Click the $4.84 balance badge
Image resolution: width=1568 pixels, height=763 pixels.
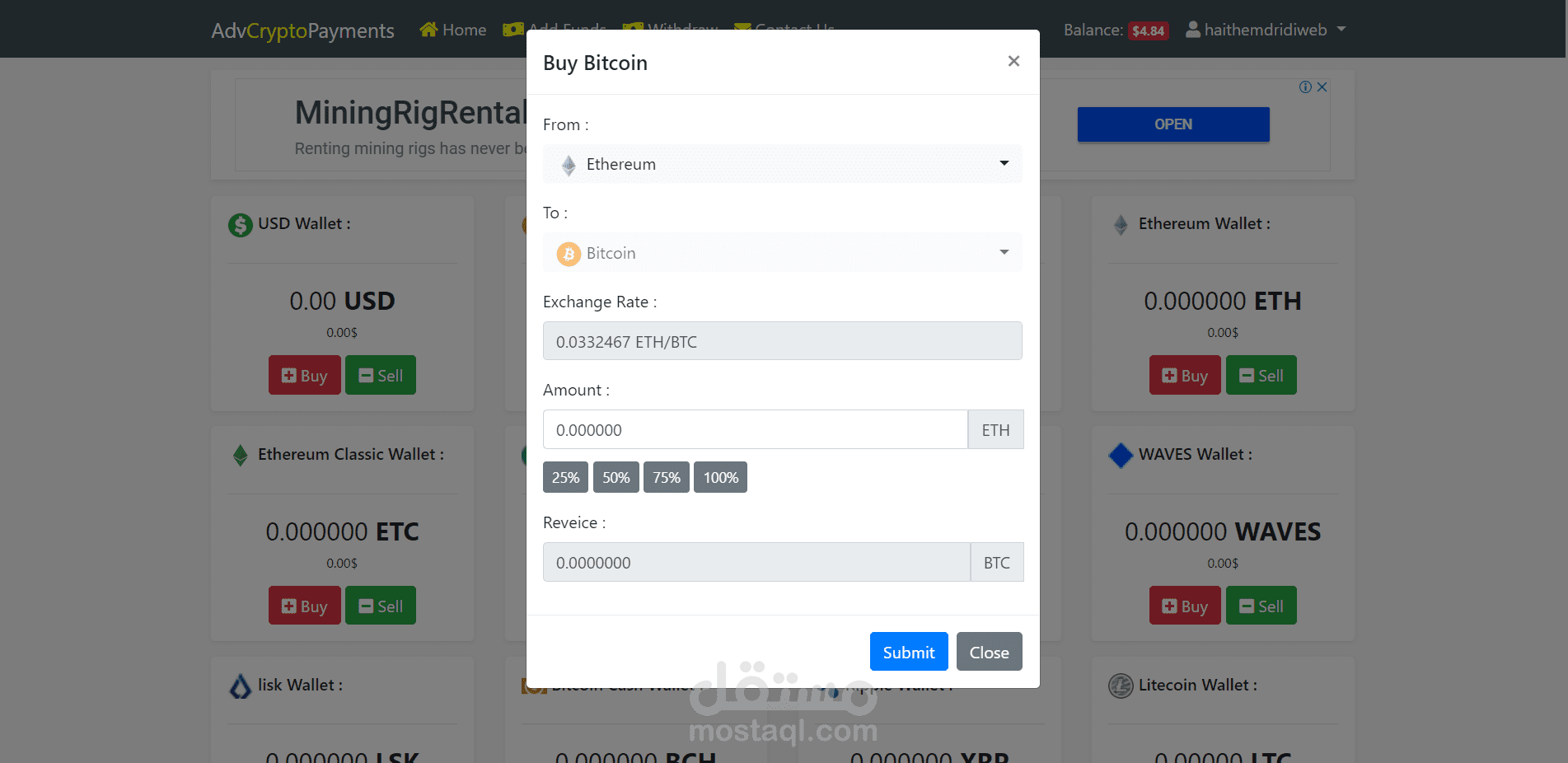1148,31
